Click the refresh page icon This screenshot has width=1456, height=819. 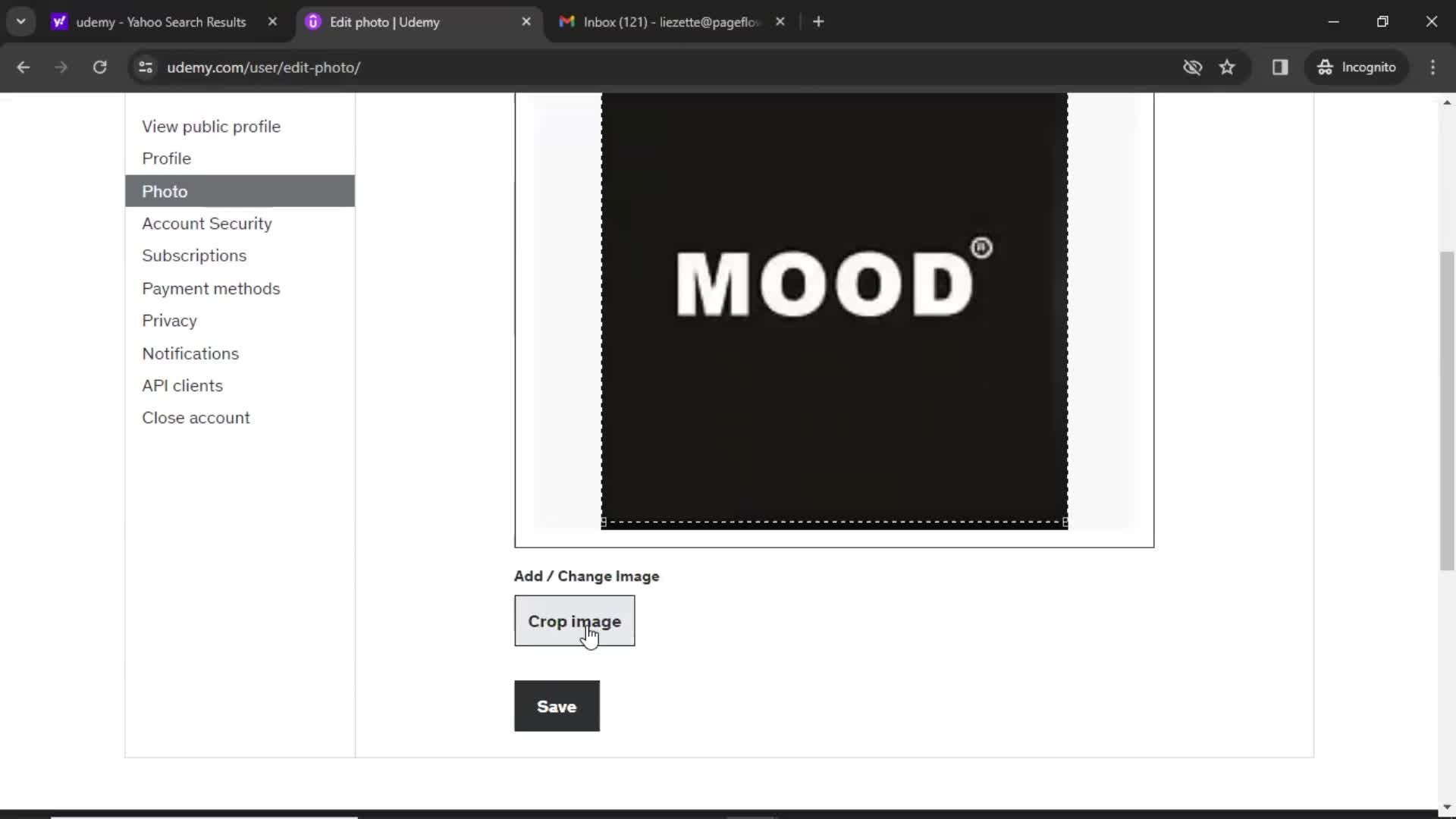100,67
